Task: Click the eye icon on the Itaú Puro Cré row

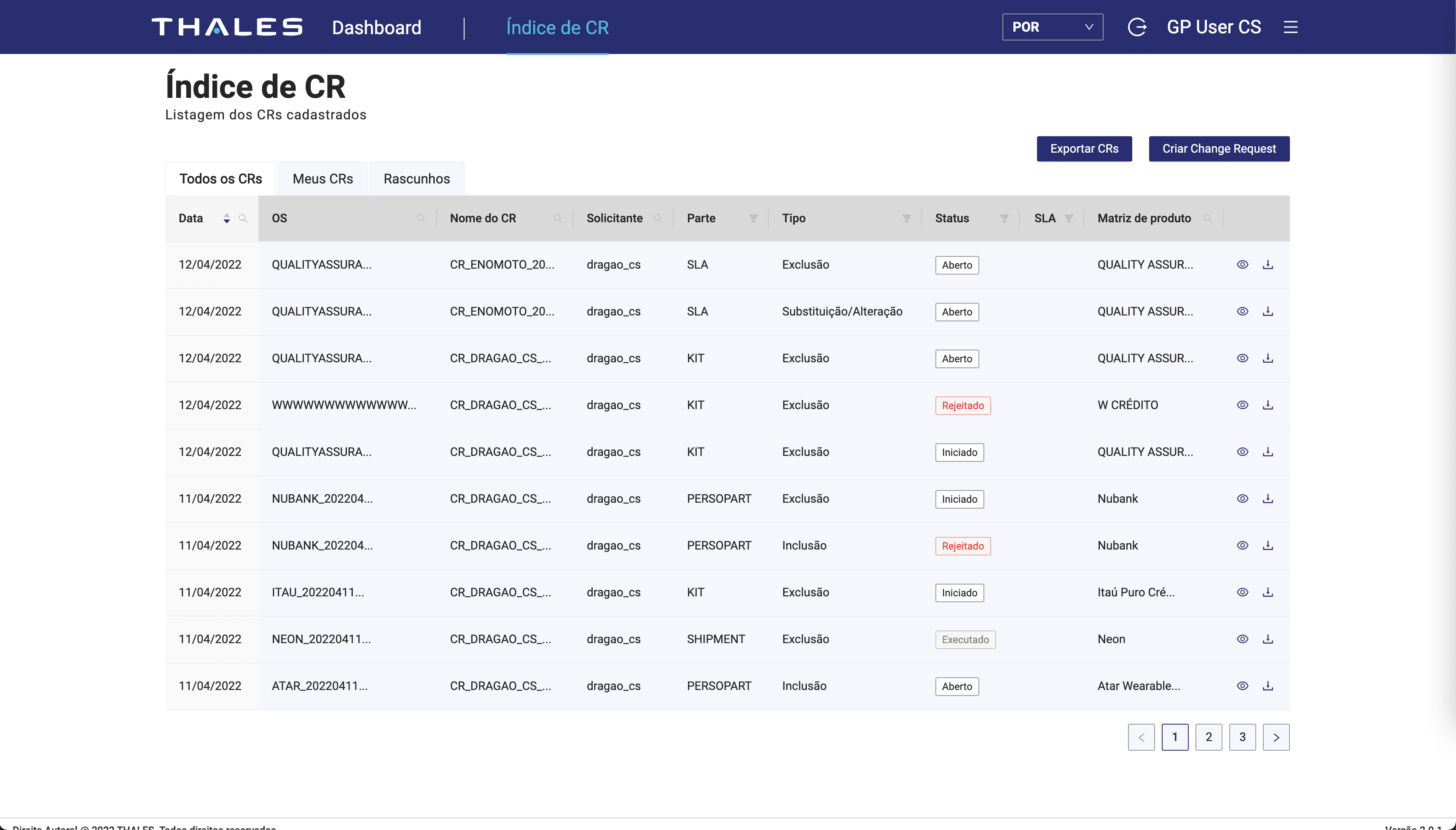Action: pos(1242,592)
